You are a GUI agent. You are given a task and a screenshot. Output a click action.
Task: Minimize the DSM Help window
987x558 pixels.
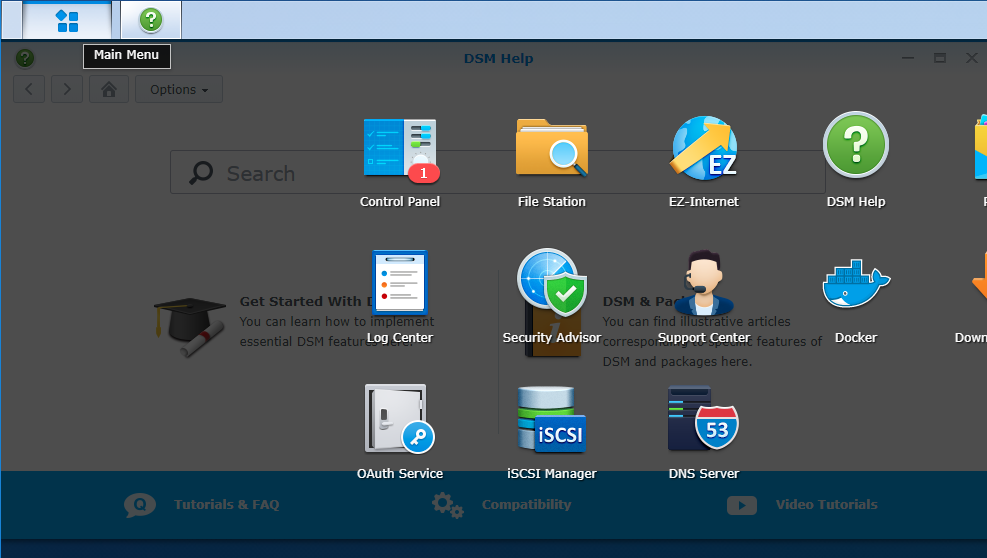pyautogui.click(x=908, y=58)
